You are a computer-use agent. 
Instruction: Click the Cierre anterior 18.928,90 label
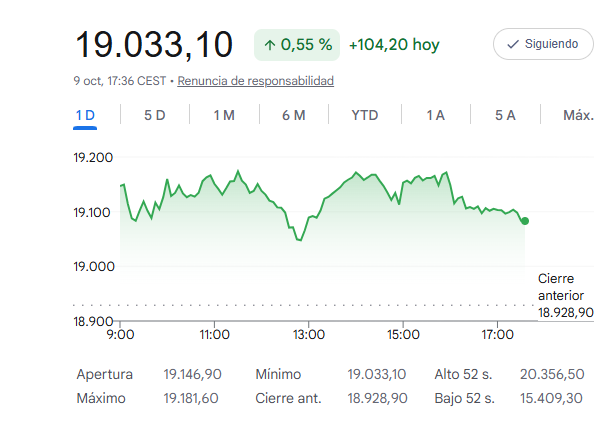(565, 296)
